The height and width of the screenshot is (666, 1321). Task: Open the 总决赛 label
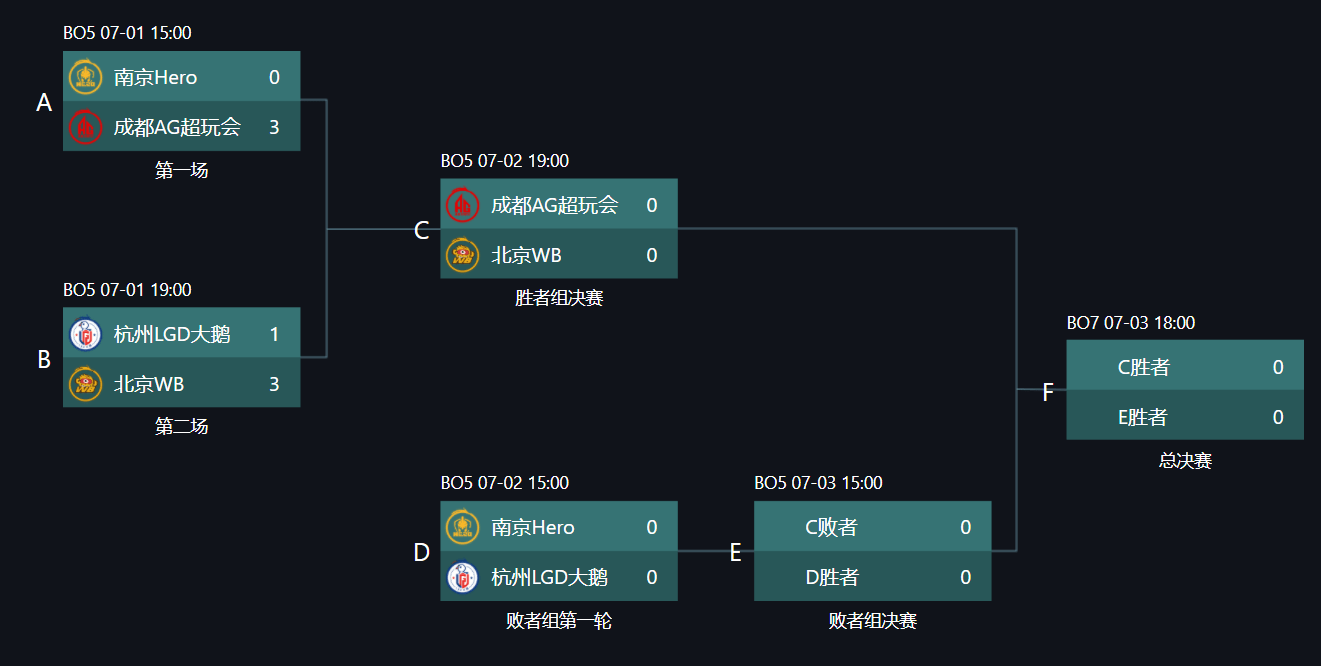pos(1185,461)
